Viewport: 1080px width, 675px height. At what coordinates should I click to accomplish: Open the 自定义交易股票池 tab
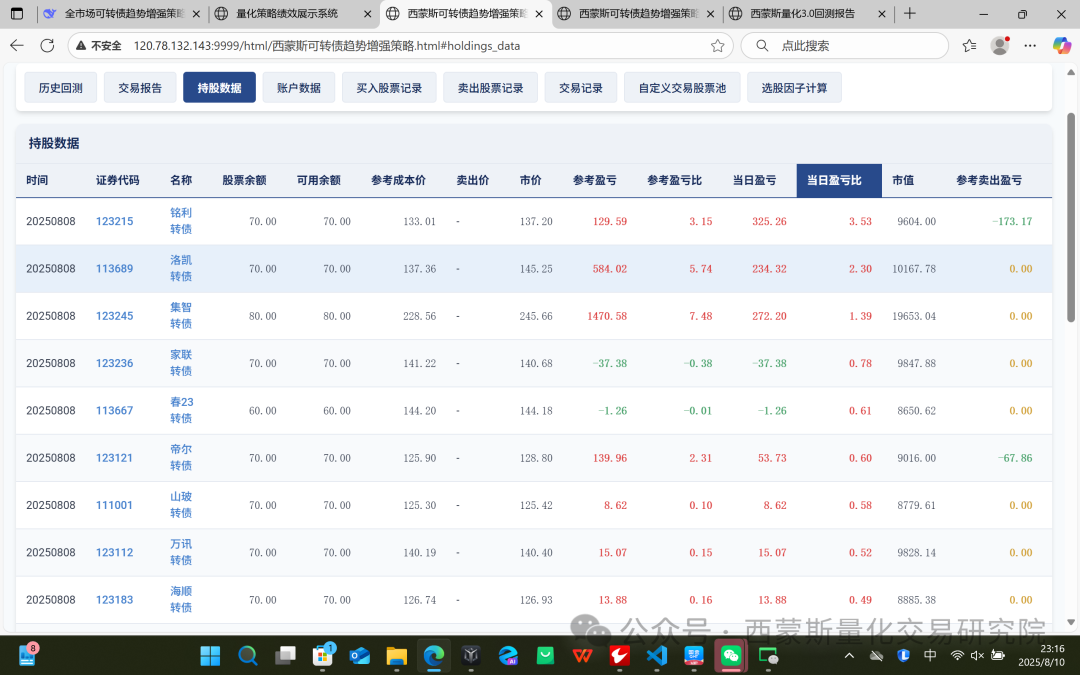(682, 87)
